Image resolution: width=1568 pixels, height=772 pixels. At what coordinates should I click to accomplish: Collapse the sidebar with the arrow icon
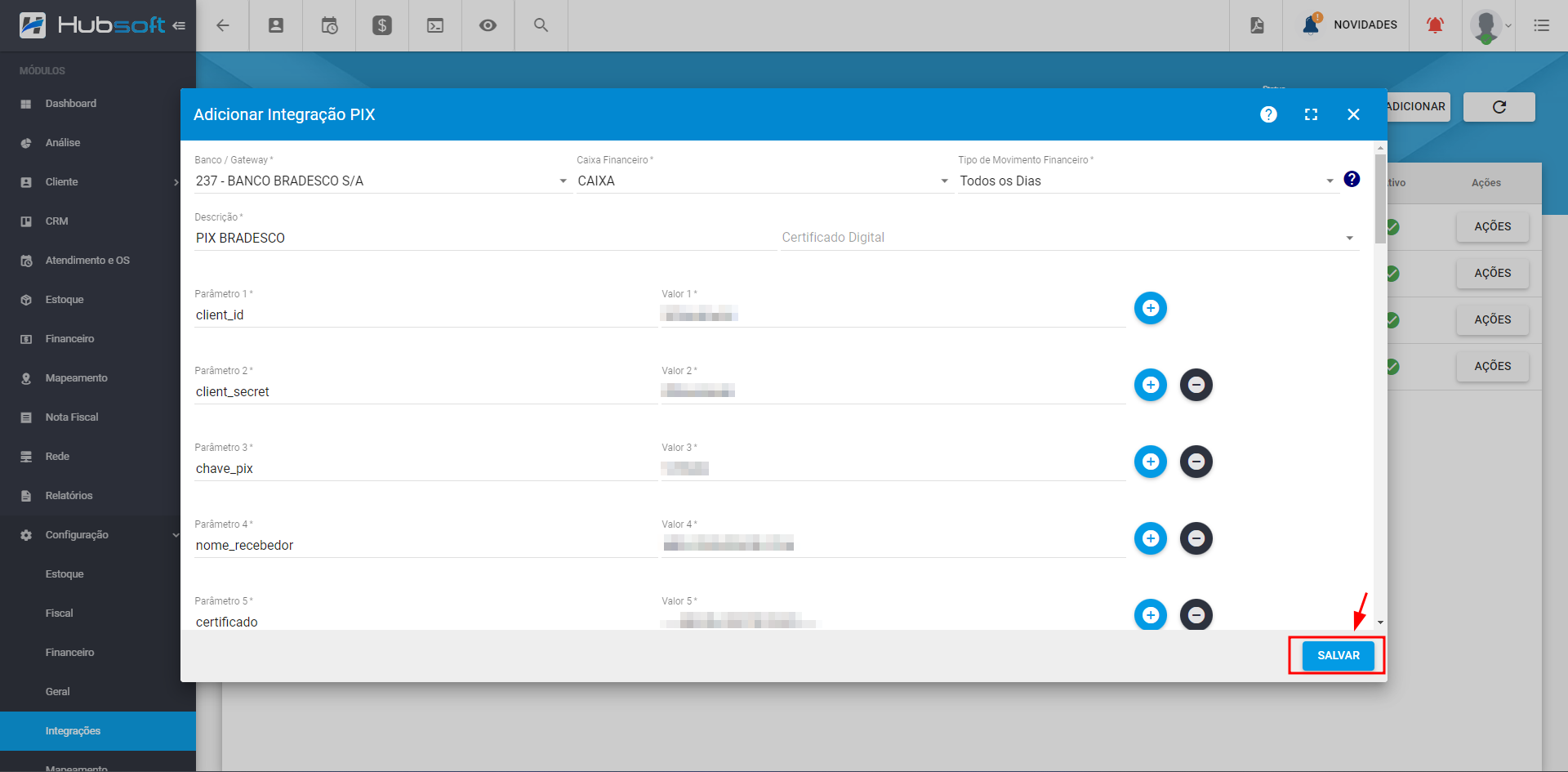click(x=179, y=25)
